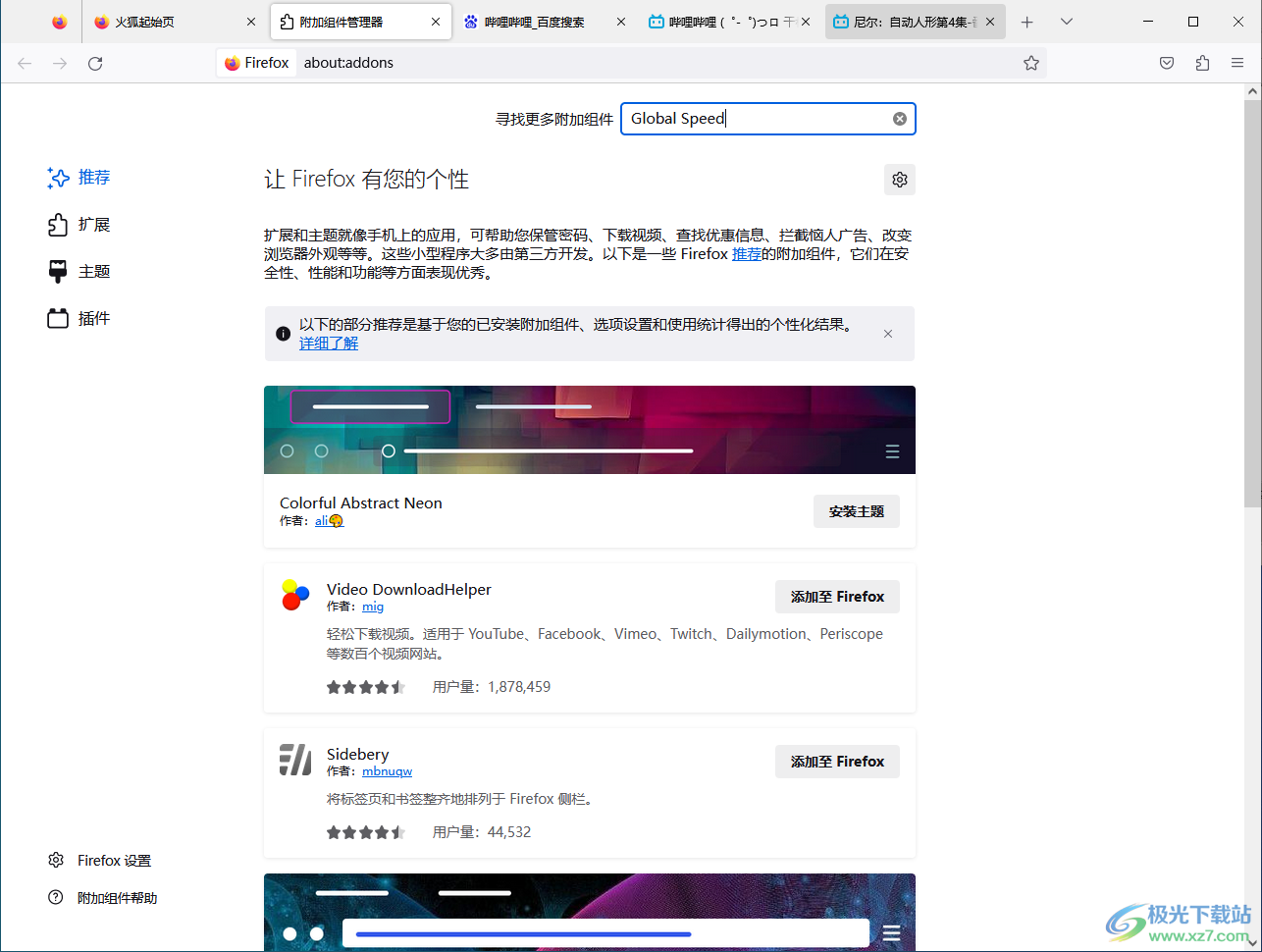Click the Sidebery title text
The width and height of the screenshot is (1262, 952).
click(358, 754)
